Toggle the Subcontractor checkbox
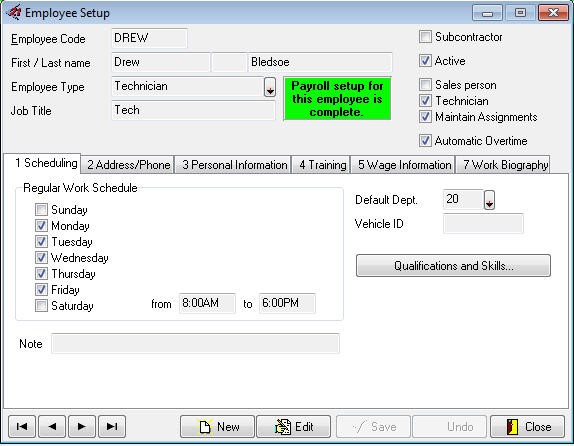This screenshot has height=446, width=574. click(425, 37)
